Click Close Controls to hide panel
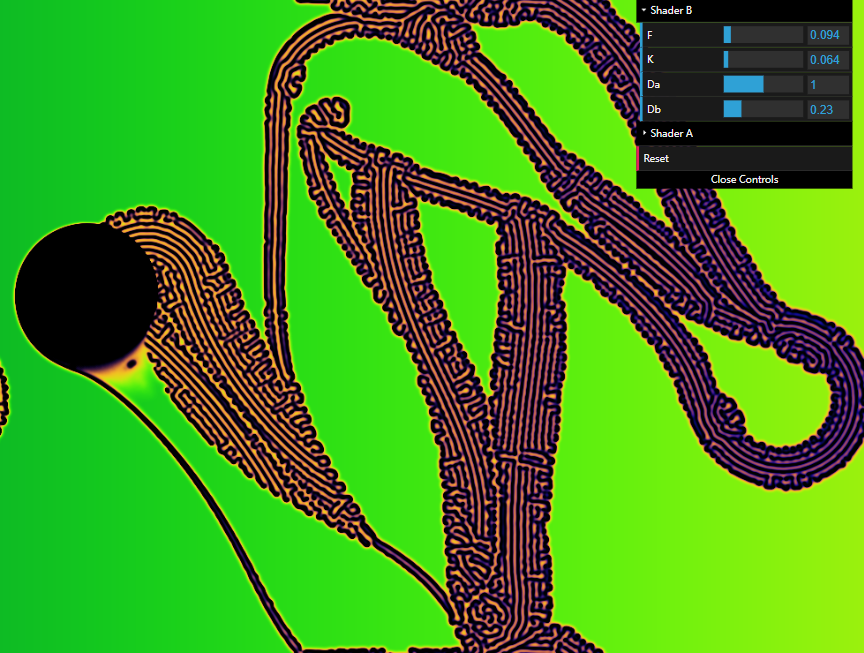 pos(744,180)
